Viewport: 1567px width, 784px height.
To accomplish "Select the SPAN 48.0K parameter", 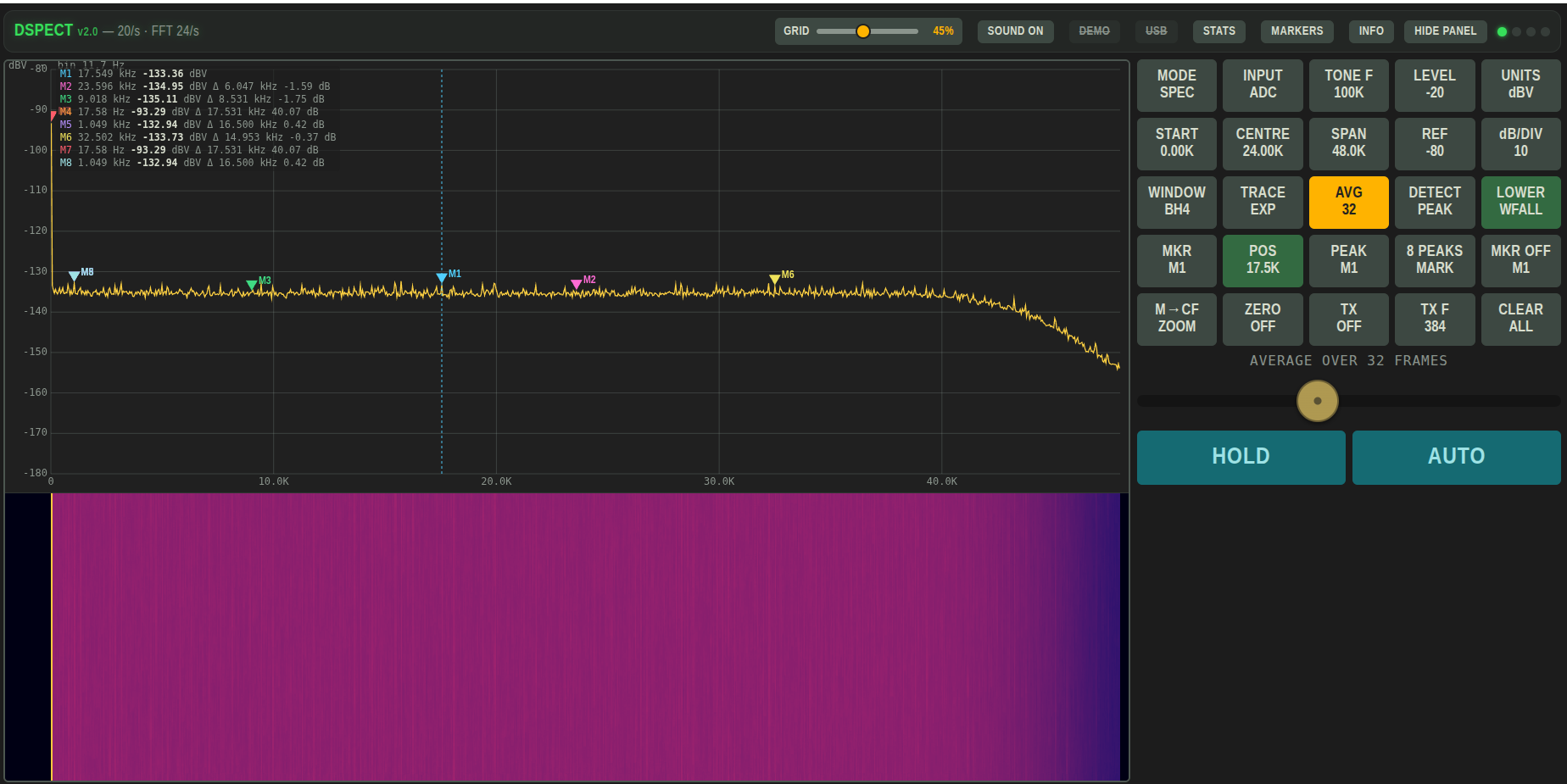I will click(1348, 143).
